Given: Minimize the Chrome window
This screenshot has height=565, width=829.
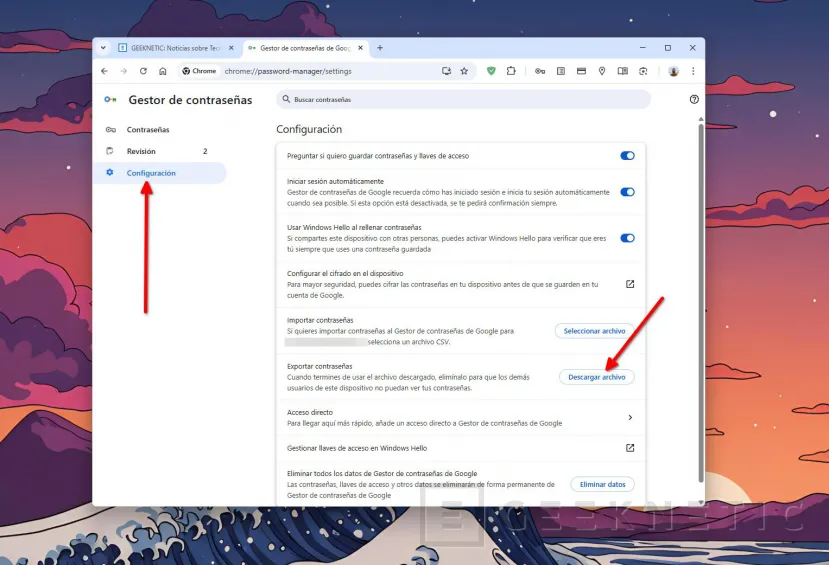Looking at the screenshot, I should [x=643, y=48].
